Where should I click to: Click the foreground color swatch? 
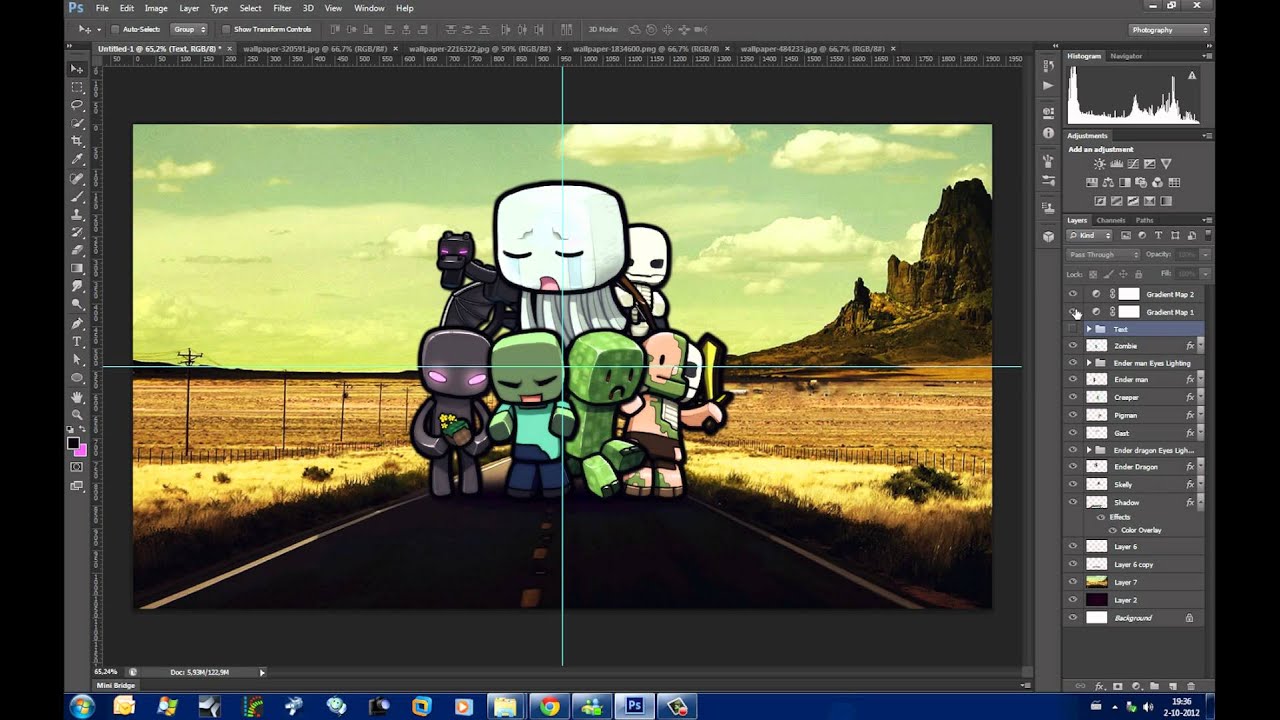73,443
